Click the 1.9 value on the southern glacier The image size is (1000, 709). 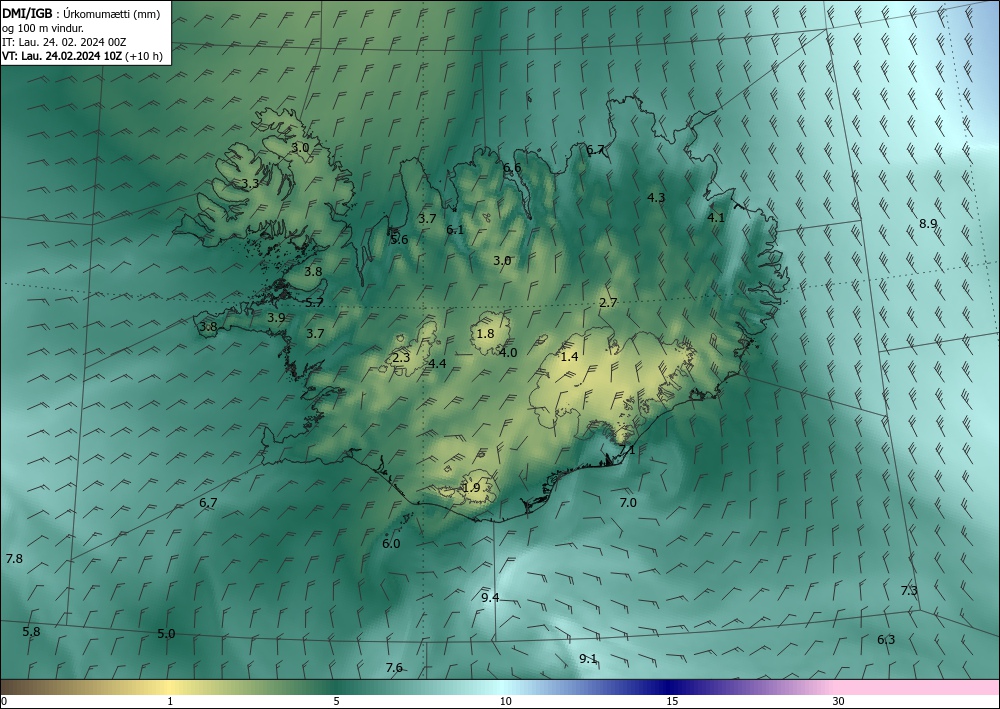tap(471, 488)
